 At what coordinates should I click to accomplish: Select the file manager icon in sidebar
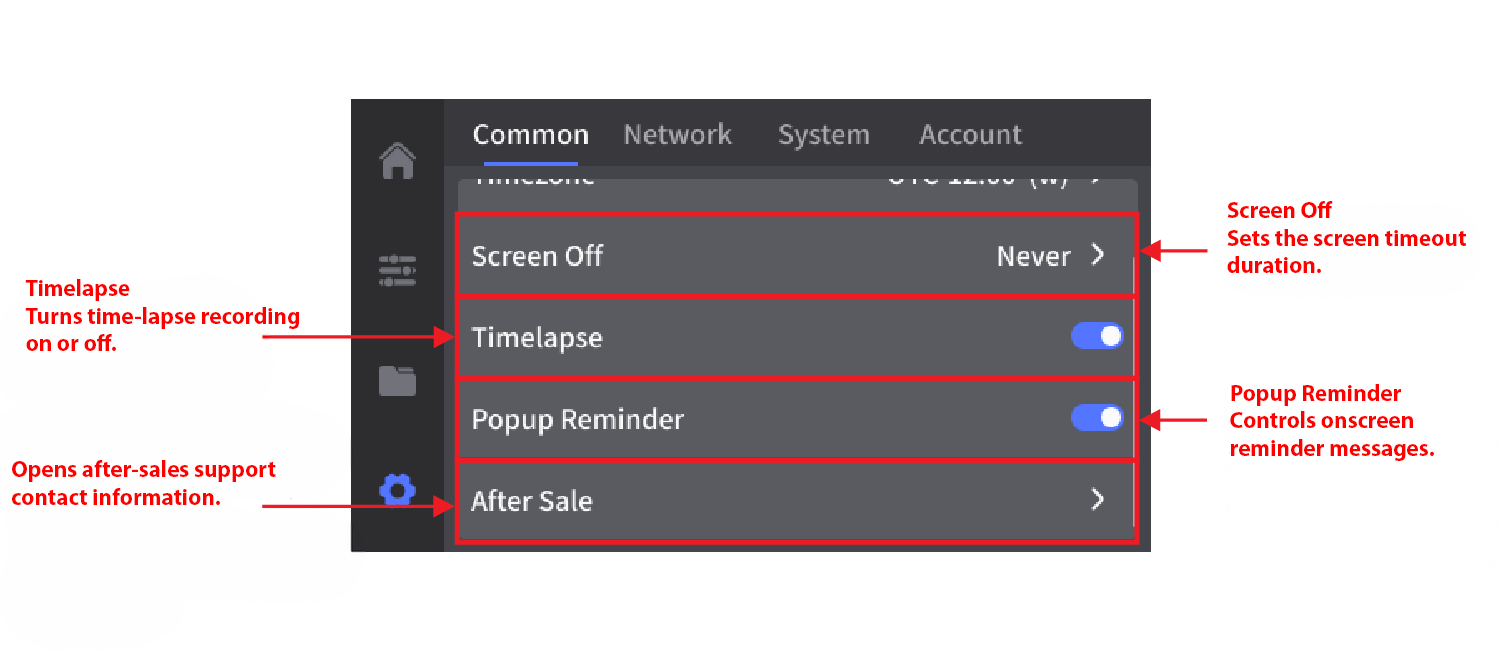398,381
